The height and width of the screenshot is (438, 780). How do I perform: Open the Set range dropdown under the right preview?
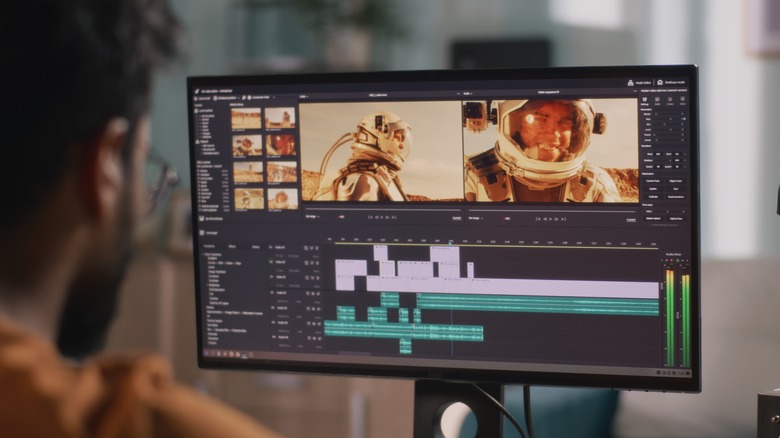click(475, 217)
